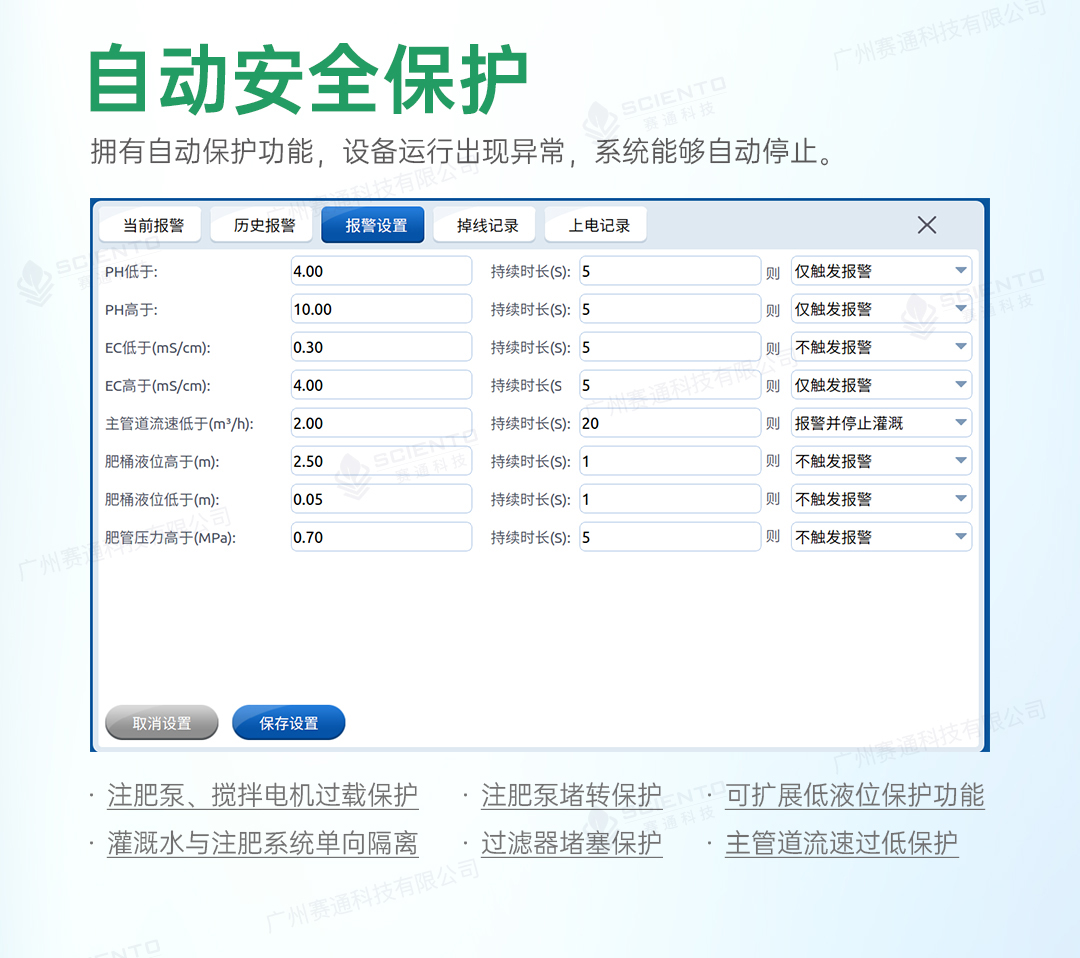Screen dimensions: 1080x958
Task: Expand the 报警并停止灌溉 dropdown
Action: pyautogui.click(x=880, y=422)
